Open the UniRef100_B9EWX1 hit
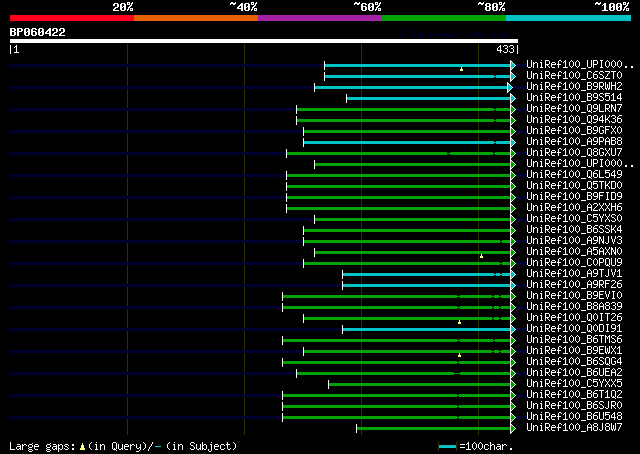The width and height of the screenshot is (640, 454). pos(574,351)
